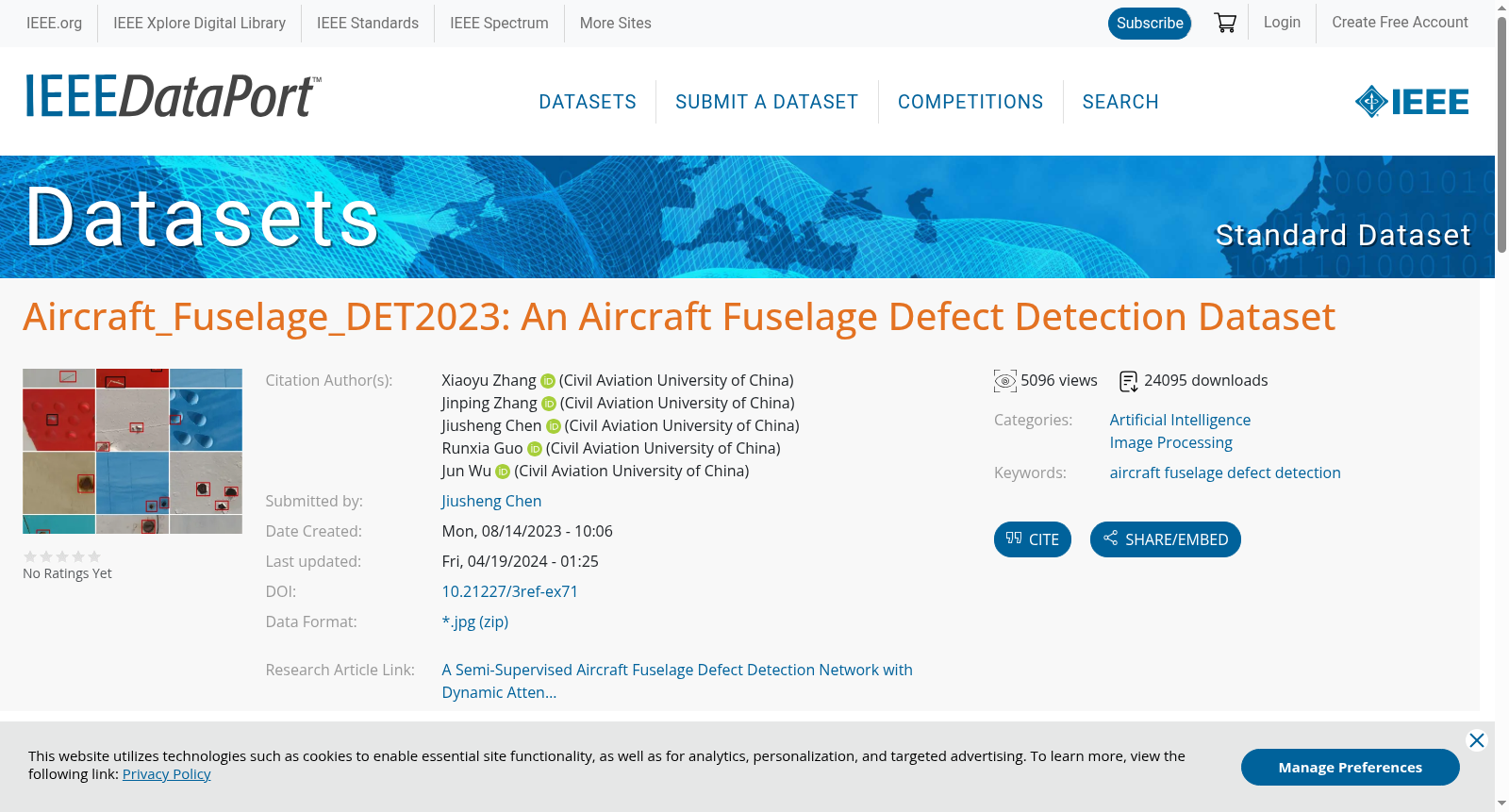Open the COMPETITIONS page
Viewport: 1509px width, 812px height.
click(970, 102)
